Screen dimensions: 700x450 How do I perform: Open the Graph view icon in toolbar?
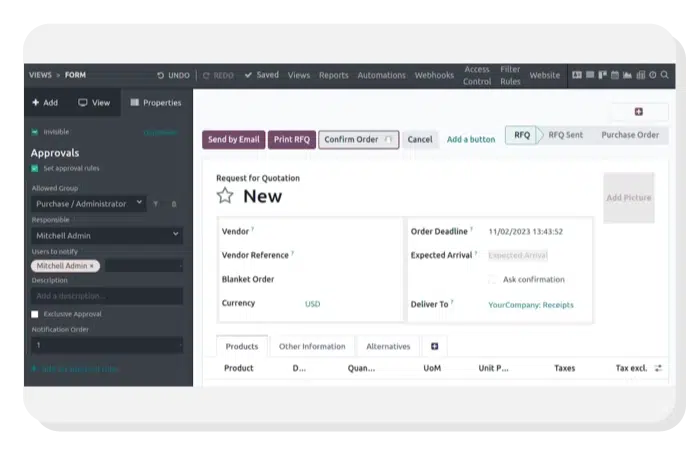pos(627,75)
